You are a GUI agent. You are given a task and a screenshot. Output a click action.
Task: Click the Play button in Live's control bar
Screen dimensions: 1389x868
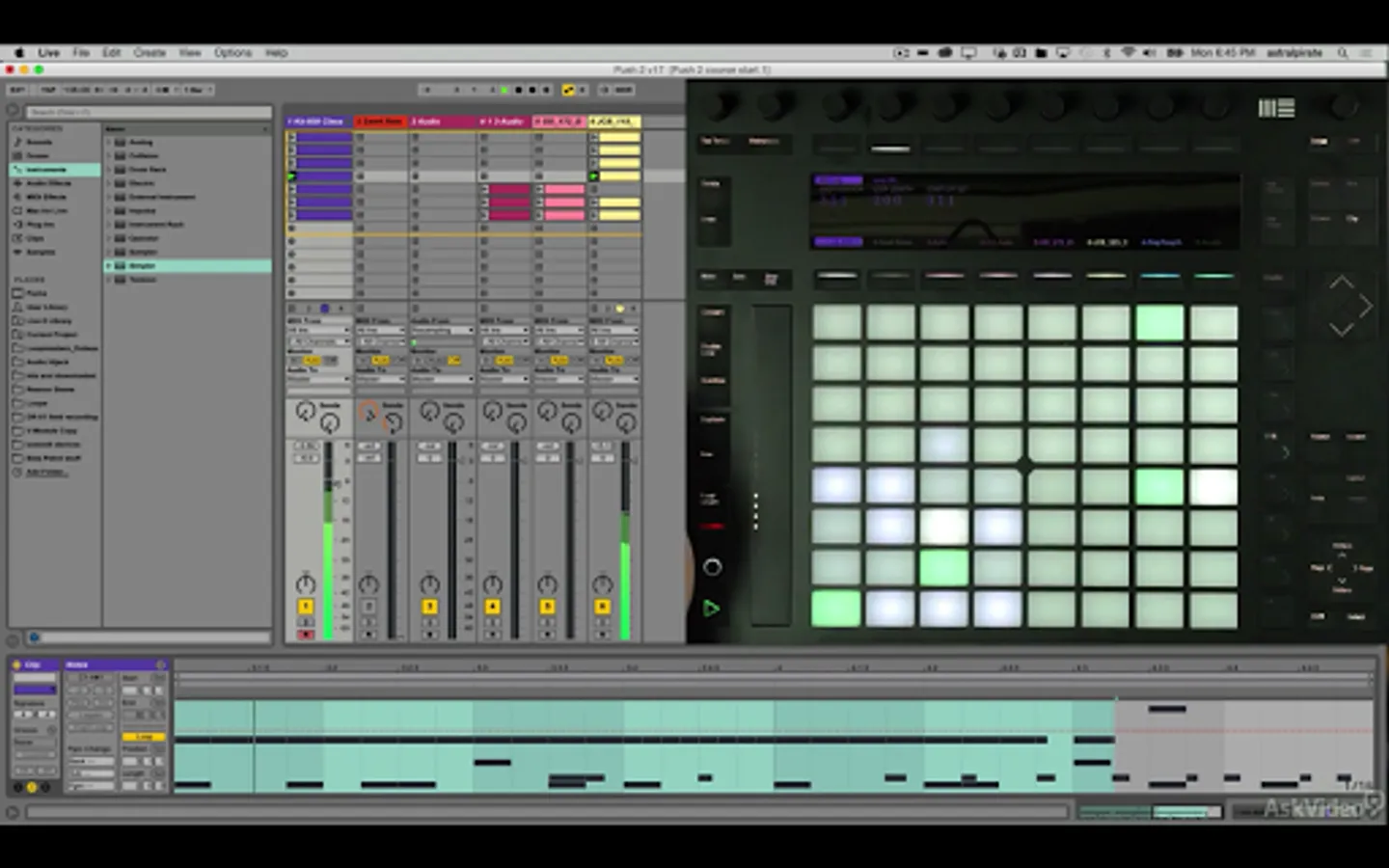click(504, 90)
